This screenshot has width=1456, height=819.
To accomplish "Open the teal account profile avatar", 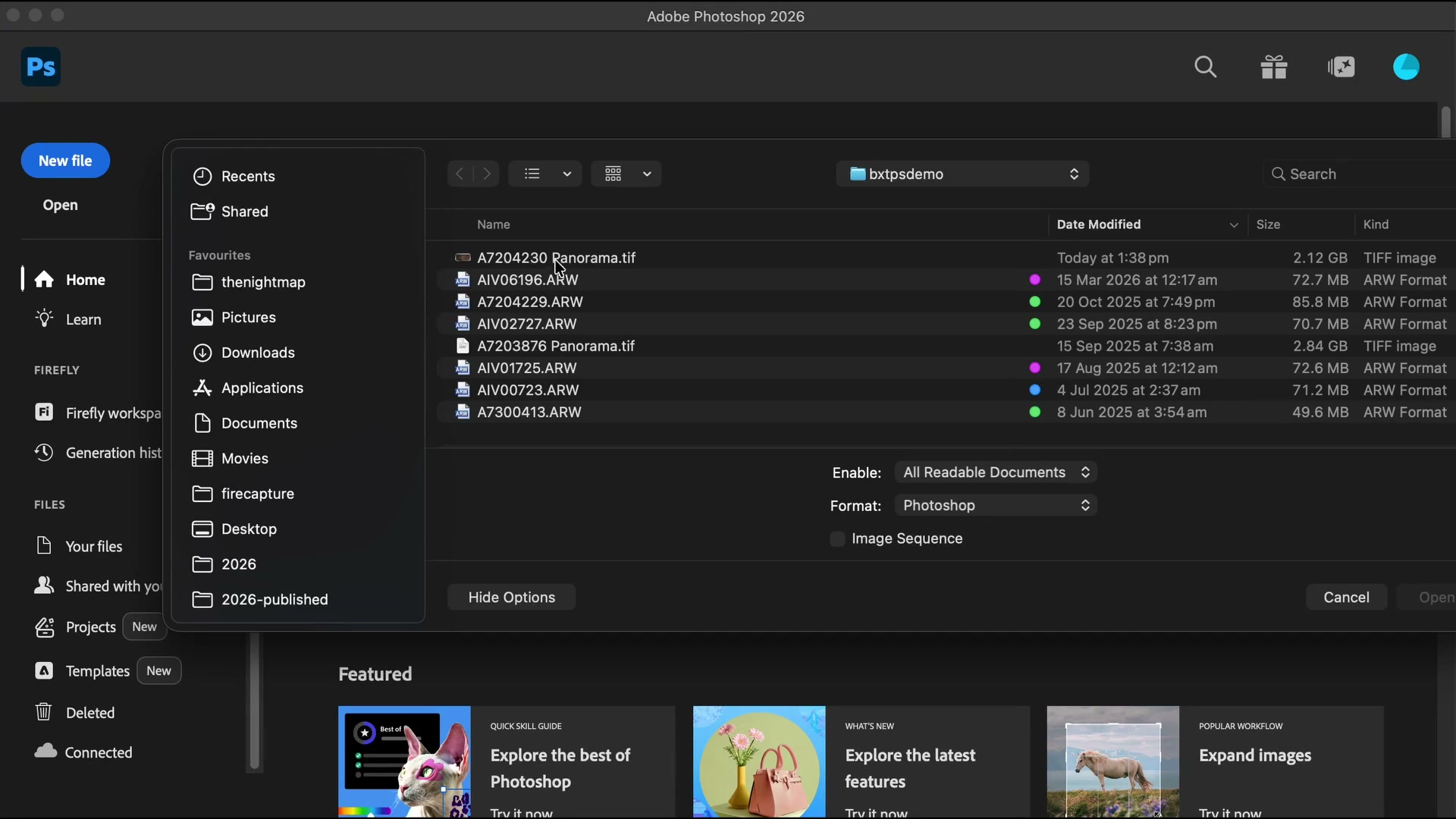I will pos(1407,67).
